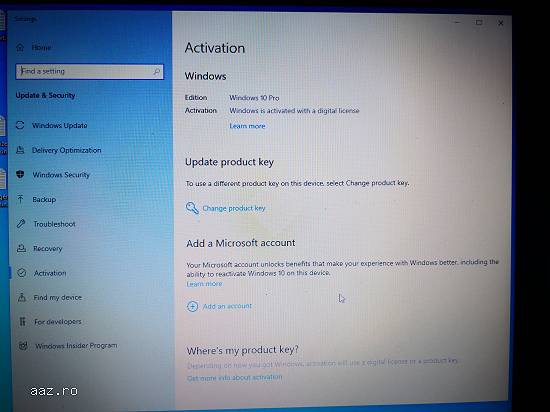Click the search magnifier icon

click(156, 72)
